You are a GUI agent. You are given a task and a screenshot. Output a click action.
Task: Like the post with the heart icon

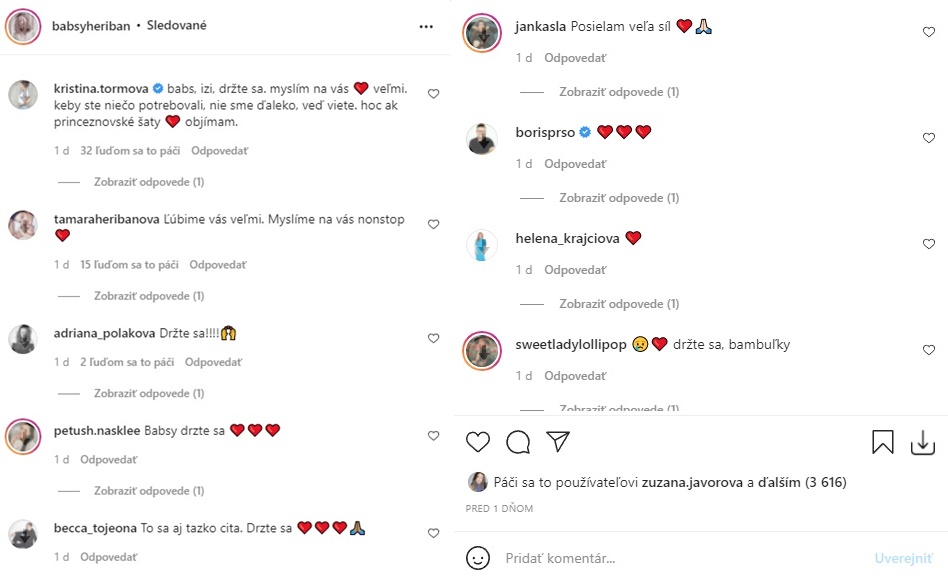[x=478, y=442]
